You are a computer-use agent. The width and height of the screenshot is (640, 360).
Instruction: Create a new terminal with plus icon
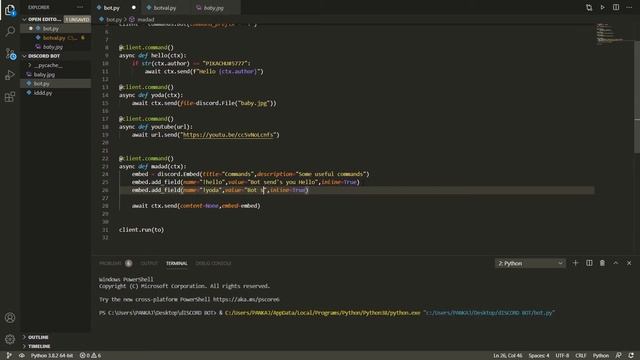pyautogui.click(x=576, y=263)
